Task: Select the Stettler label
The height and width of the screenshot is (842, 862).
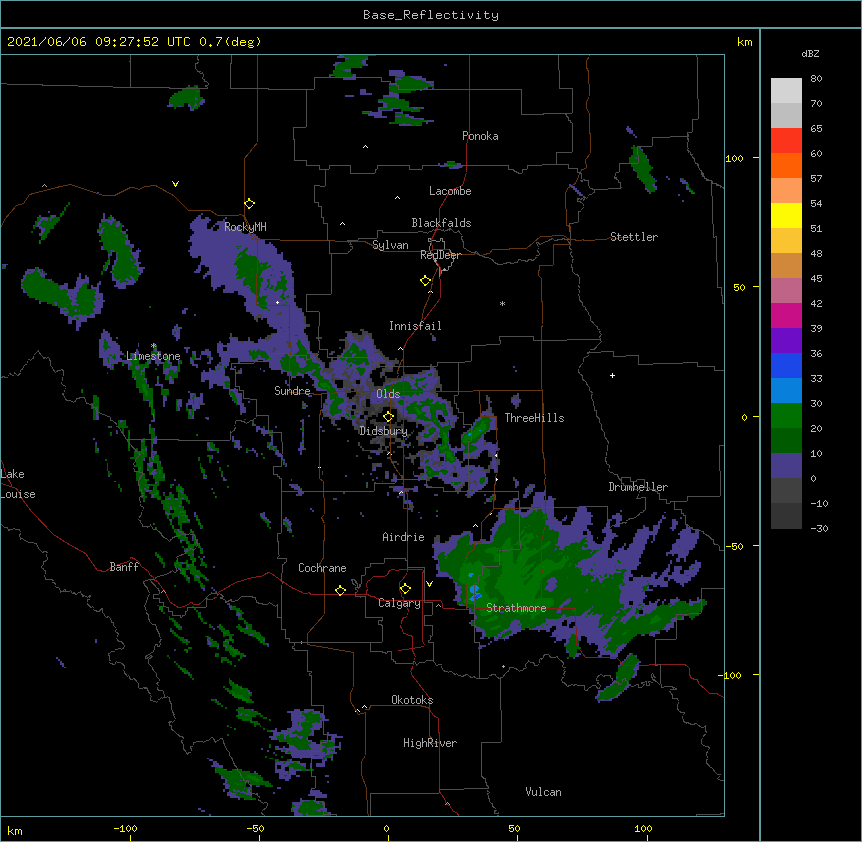Action: tap(634, 237)
